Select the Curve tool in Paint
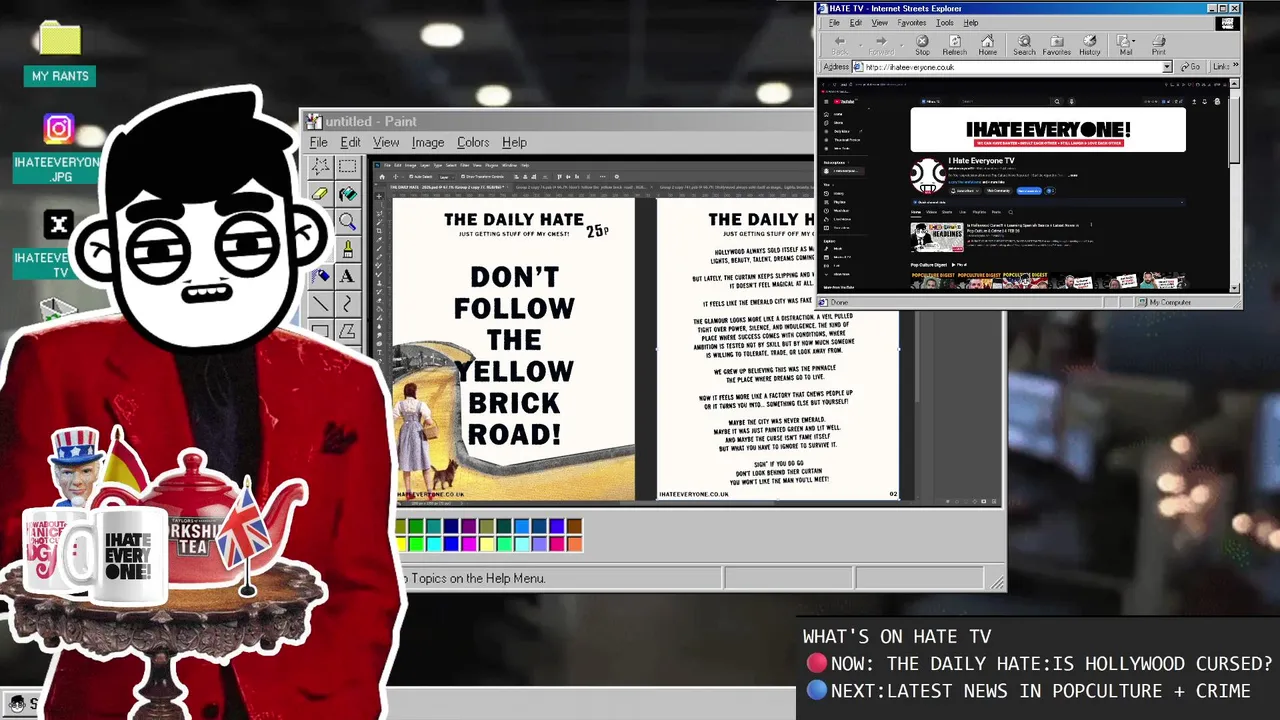Image resolution: width=1280 pixels, height=720 pixels. 347,304
